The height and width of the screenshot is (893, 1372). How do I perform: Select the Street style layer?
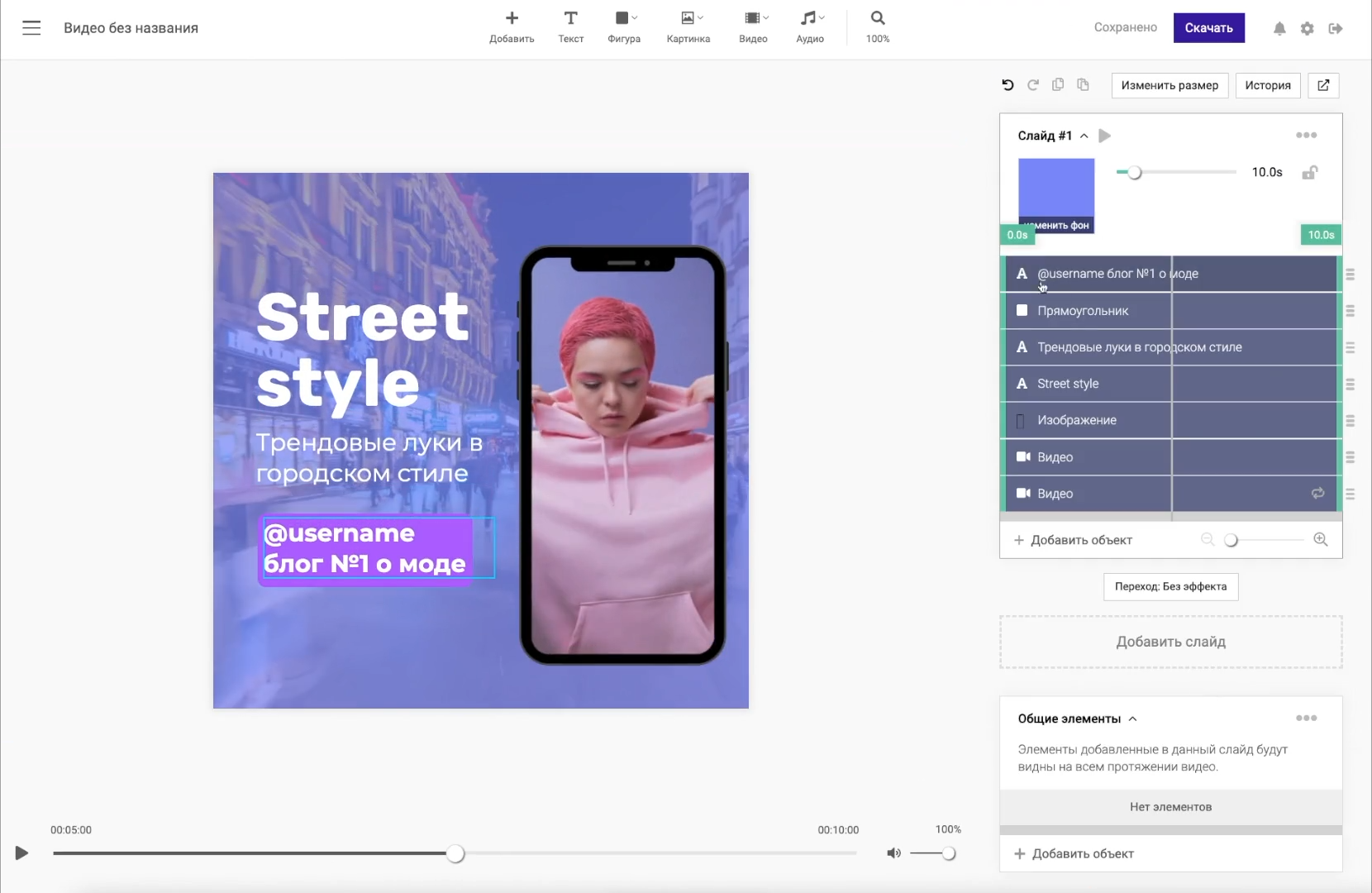[1068, 384]
